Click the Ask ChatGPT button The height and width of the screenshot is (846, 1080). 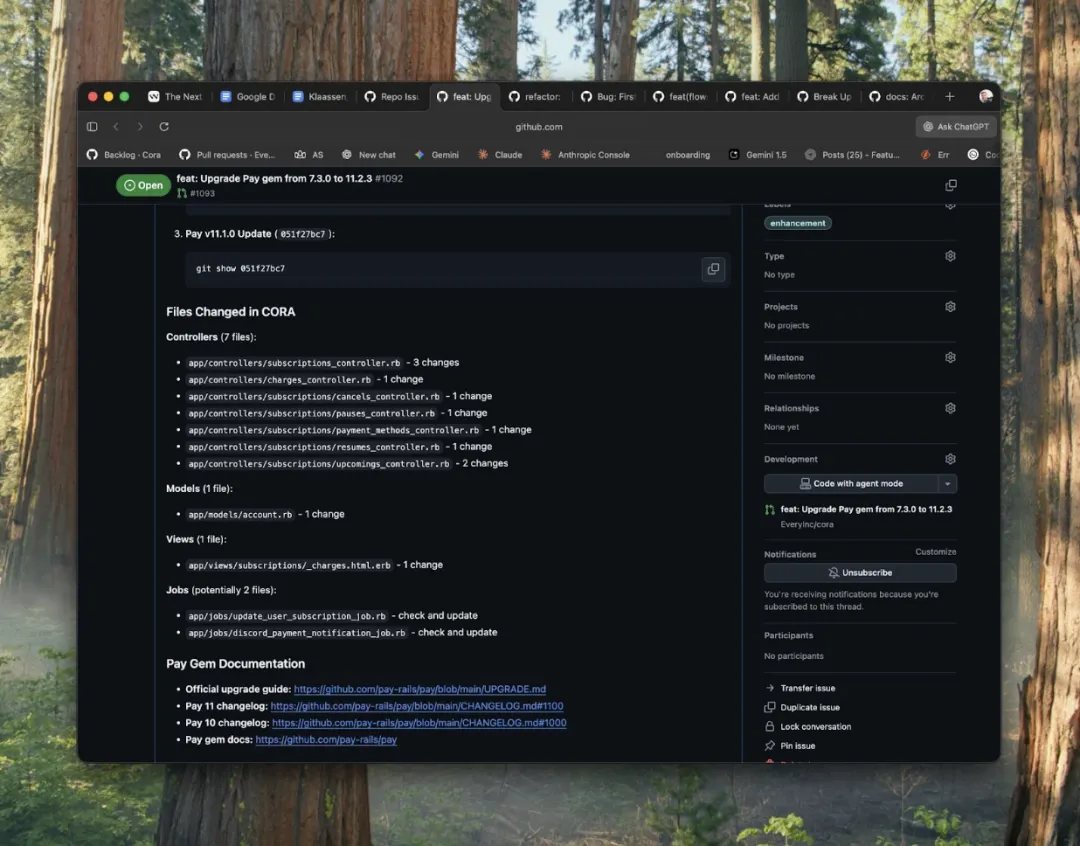[x=956, y=127]
